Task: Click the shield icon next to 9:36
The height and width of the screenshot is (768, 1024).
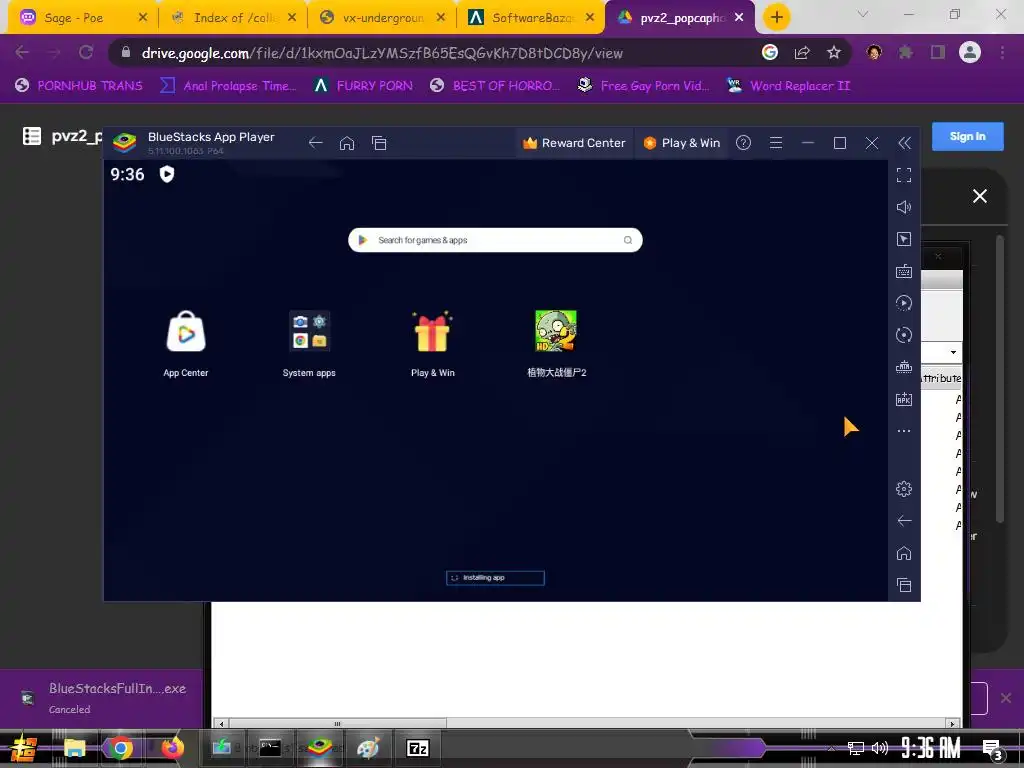Action: (167, 174)
